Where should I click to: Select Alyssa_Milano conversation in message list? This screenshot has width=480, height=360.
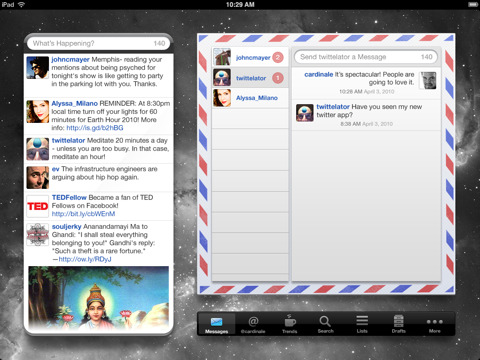pyautogui.click(x=250, y=98)
